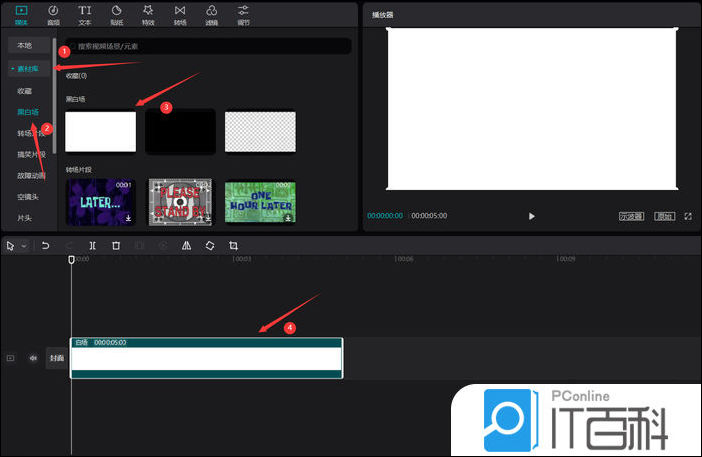Undo the last action

(x=45, y=245)
